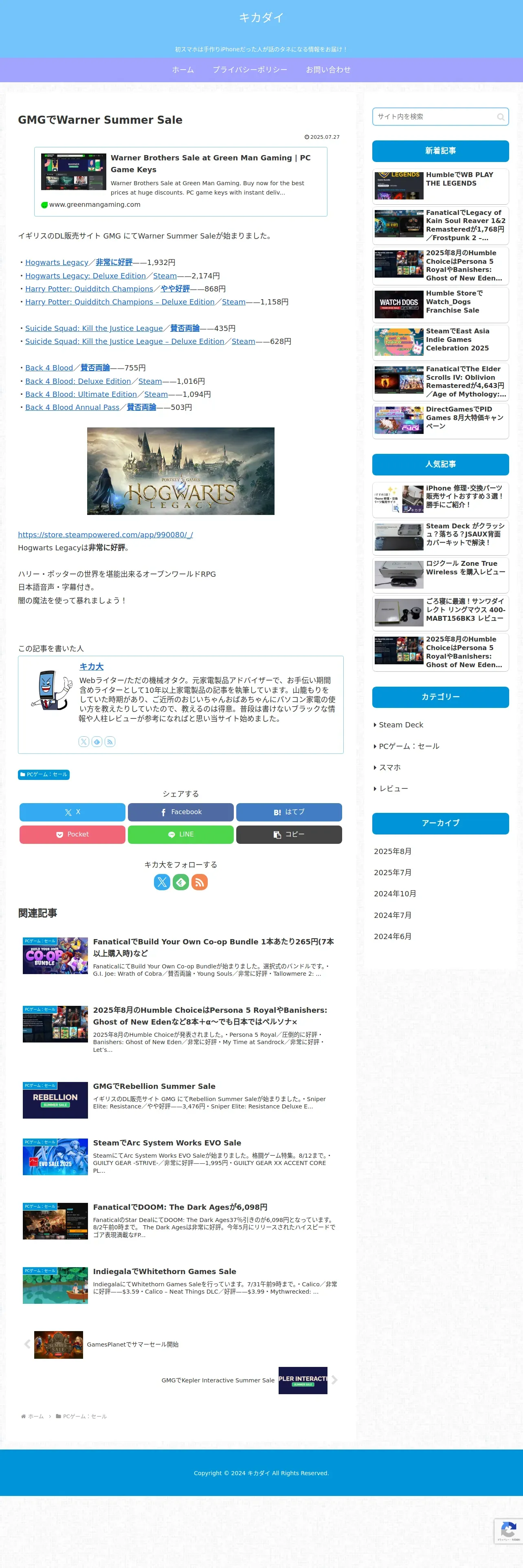Viewport: 523px width, 1568px height.
Task: Open iPhone 修理·交換パーツ popular article
Action: [440, 500]
